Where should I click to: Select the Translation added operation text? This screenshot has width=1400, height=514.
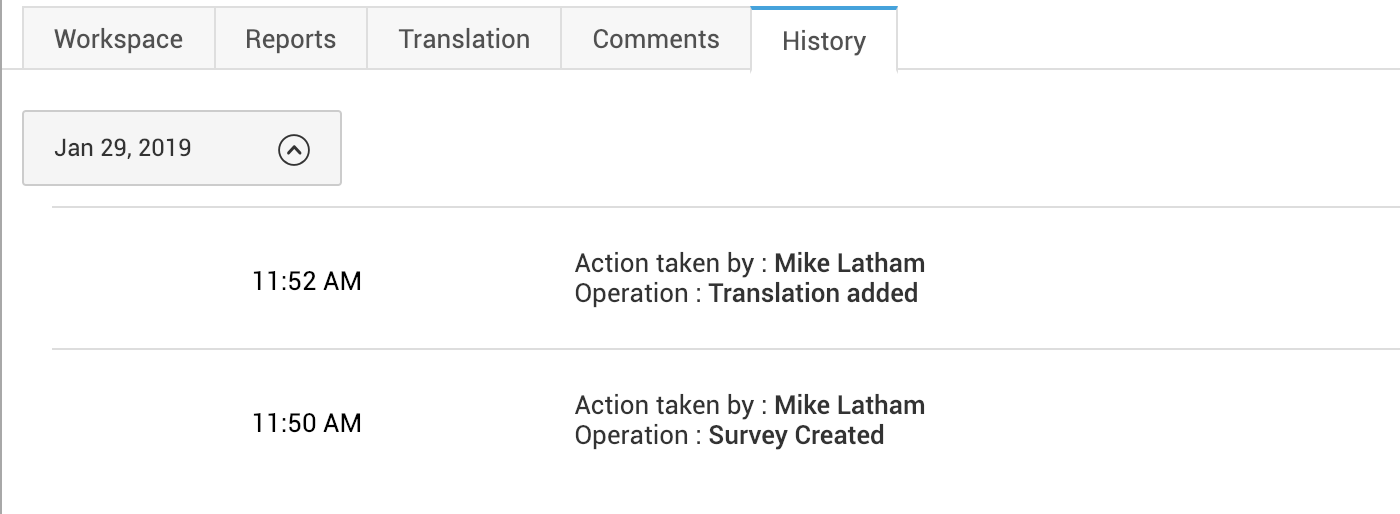pyautogui.click(x=813, y=294)
